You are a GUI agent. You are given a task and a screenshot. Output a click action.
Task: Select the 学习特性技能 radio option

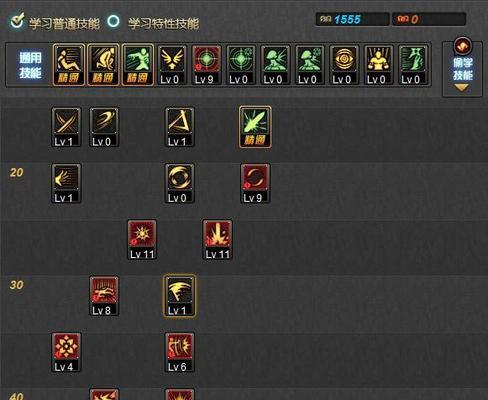(114, 21)
